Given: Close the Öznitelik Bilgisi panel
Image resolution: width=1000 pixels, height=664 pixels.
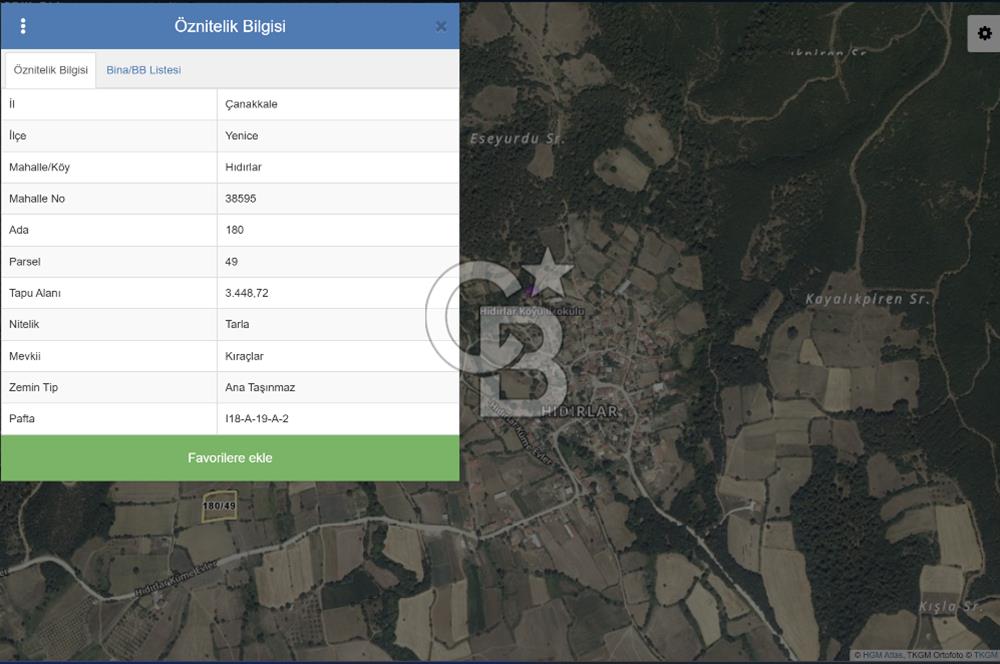Looking at the screenshot, I should click(x=441, y=27).
